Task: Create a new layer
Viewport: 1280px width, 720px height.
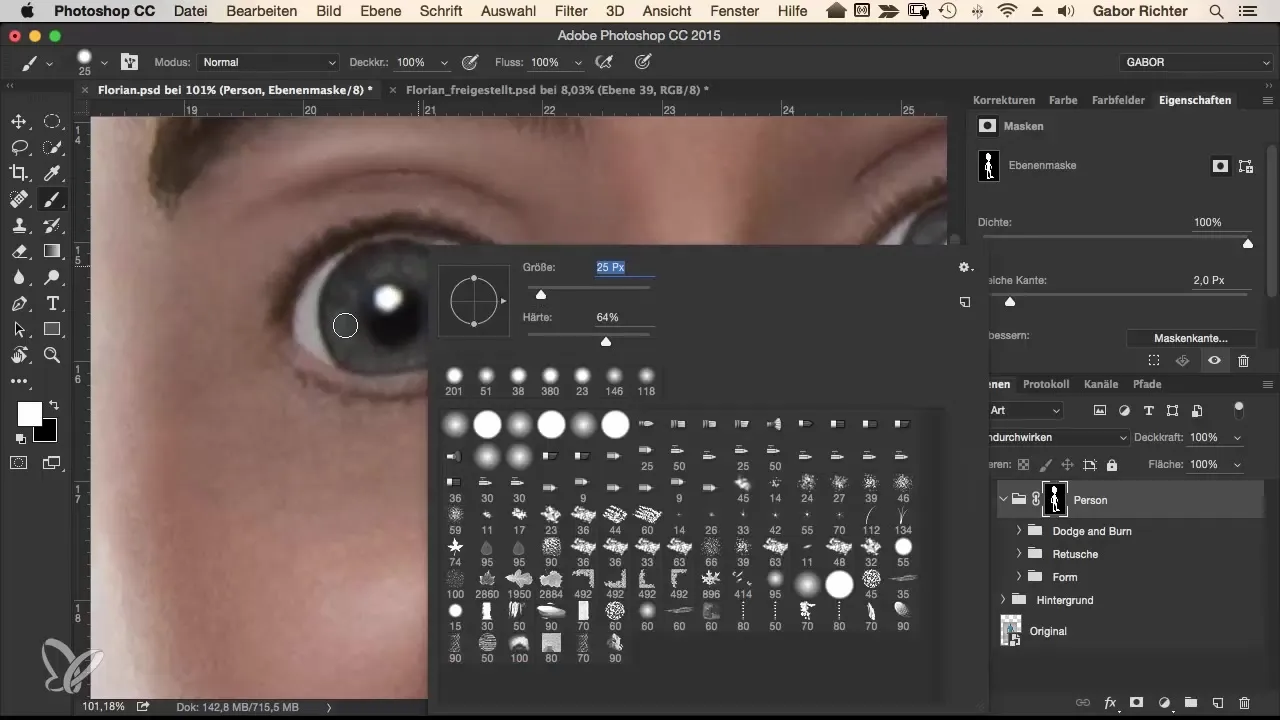Action: 1218,704
